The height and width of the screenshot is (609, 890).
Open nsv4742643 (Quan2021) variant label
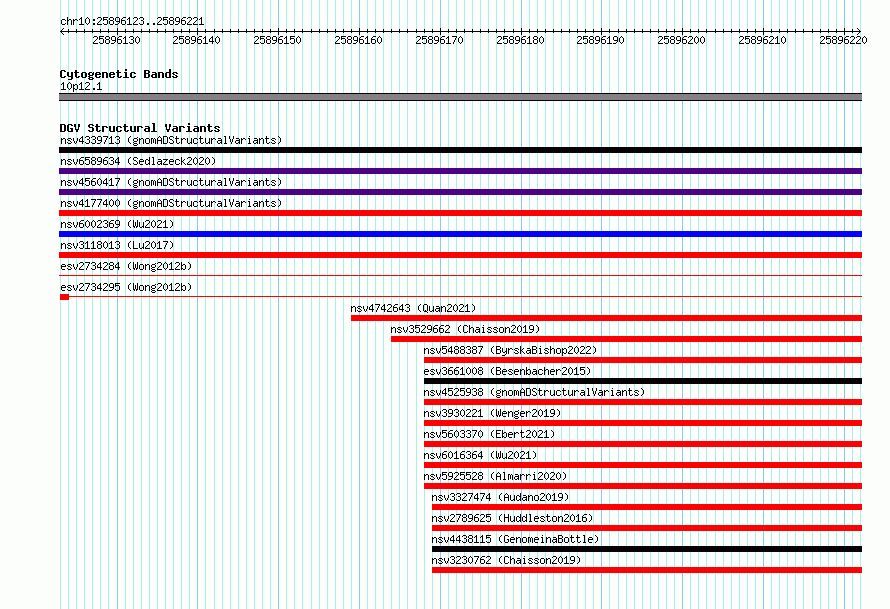click(413, 308)
